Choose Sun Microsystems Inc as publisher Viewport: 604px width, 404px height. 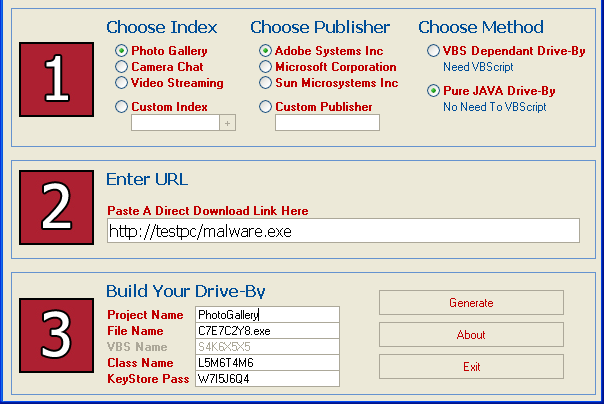pyautogui.click(x=266, y=83)
